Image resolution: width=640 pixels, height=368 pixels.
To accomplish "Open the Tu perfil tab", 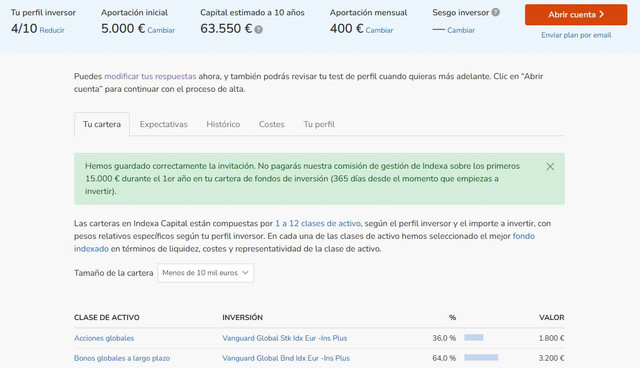I will click(x=319, y=124).
